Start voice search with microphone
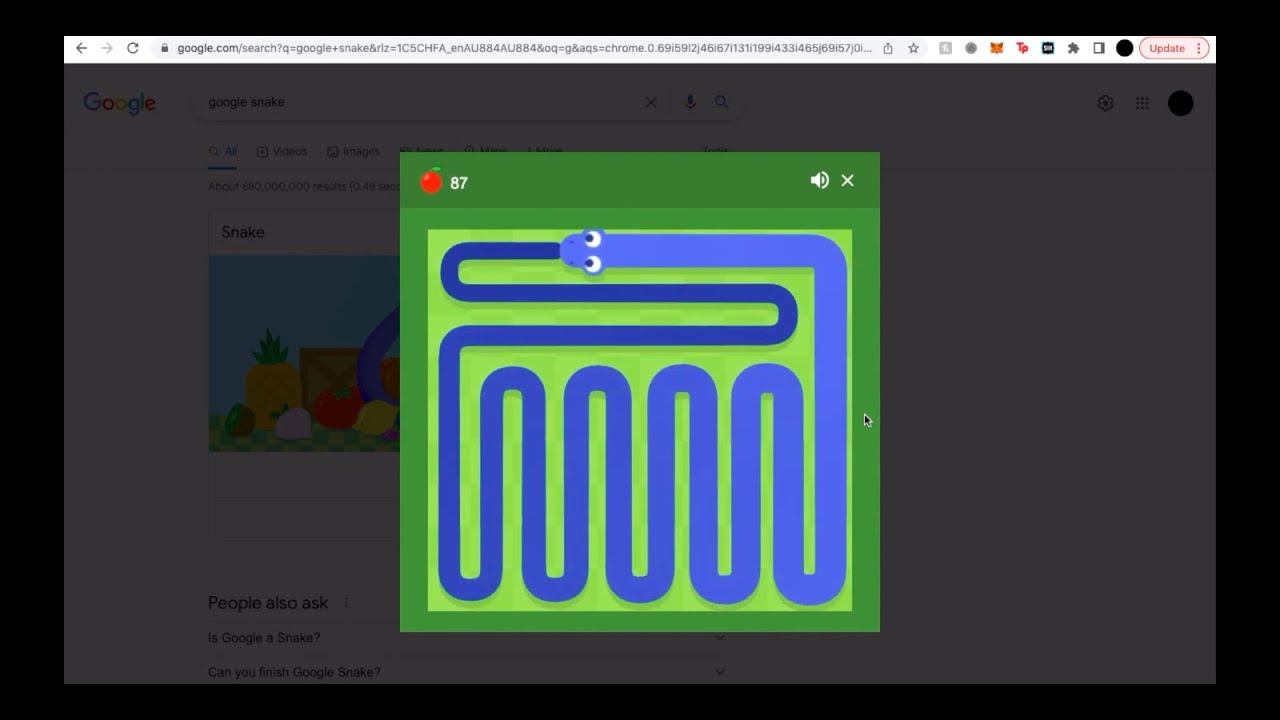The height and width of the screenshot is (720, 1280). 690,102
